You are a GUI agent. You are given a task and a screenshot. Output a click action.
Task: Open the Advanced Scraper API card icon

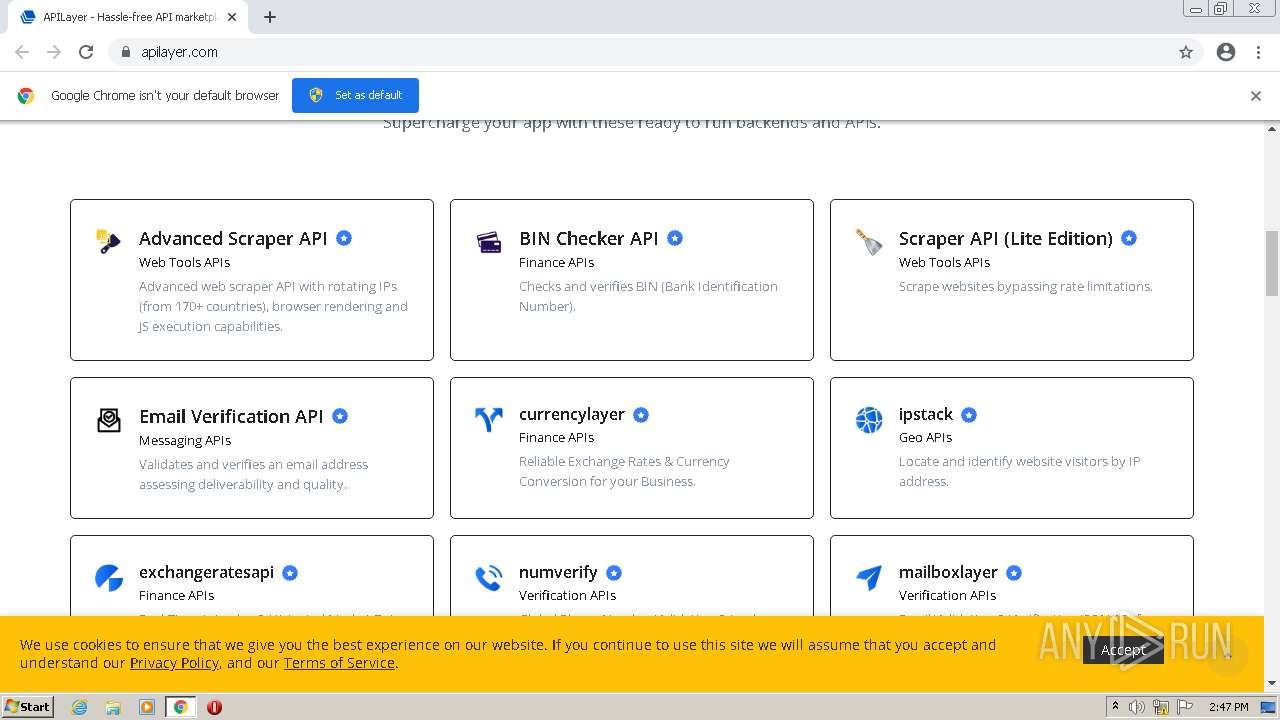click(x=108, y=241)
